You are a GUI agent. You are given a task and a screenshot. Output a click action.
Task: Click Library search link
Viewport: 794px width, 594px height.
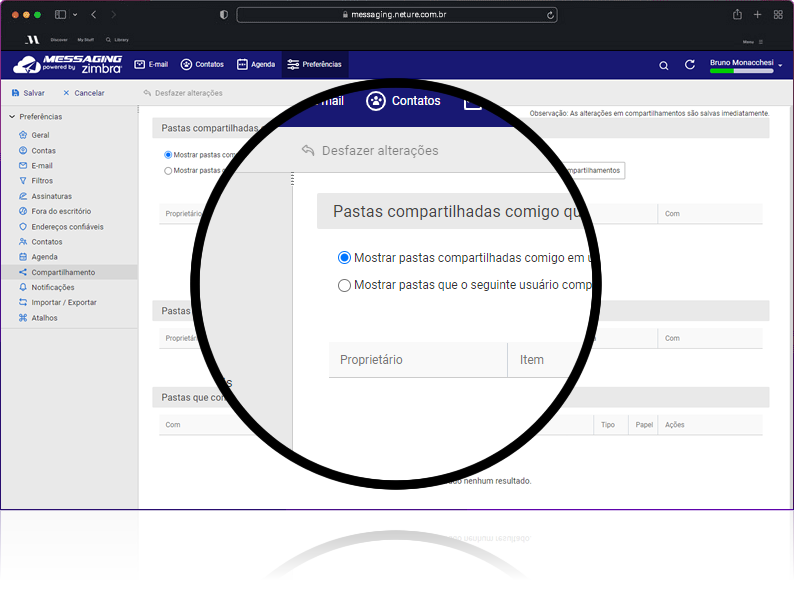tap(117, 39)
